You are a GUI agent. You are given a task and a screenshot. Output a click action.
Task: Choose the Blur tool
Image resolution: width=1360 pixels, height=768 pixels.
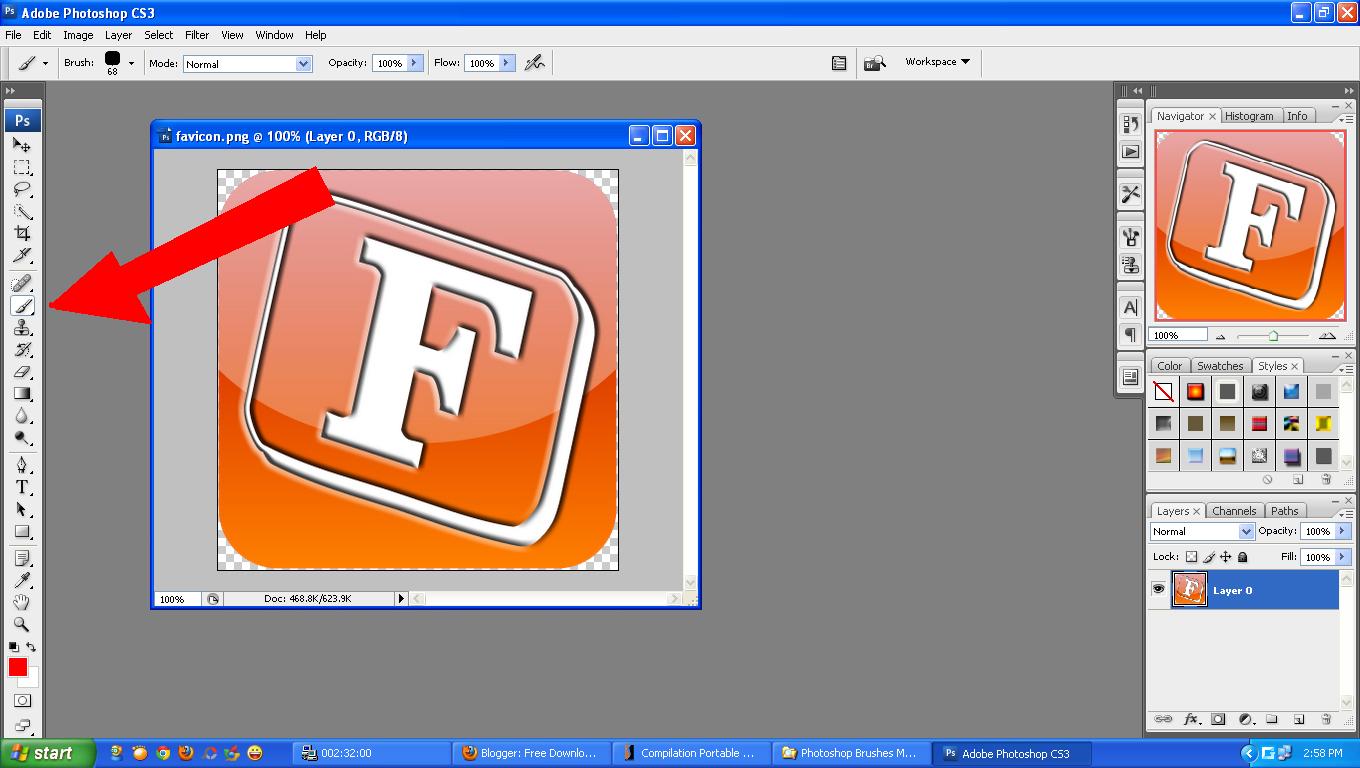coord(22,416)
